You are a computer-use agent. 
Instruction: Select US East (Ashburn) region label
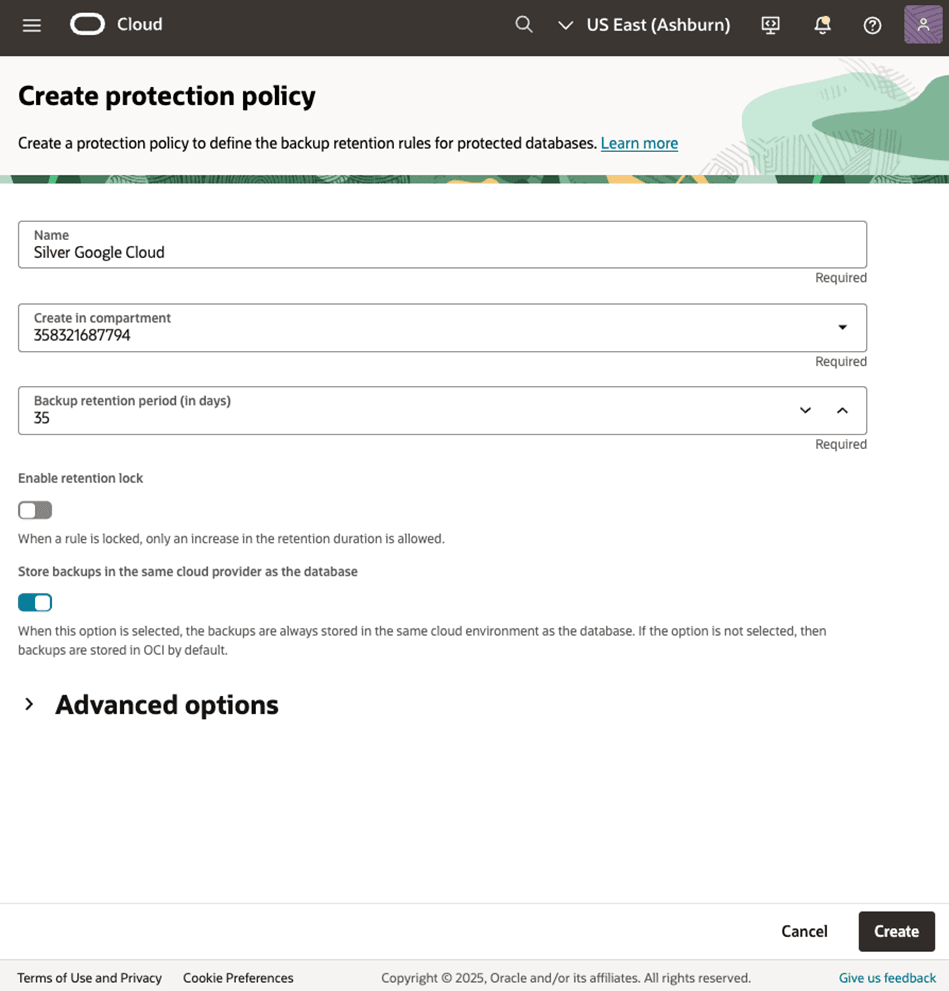click(657, 25)
